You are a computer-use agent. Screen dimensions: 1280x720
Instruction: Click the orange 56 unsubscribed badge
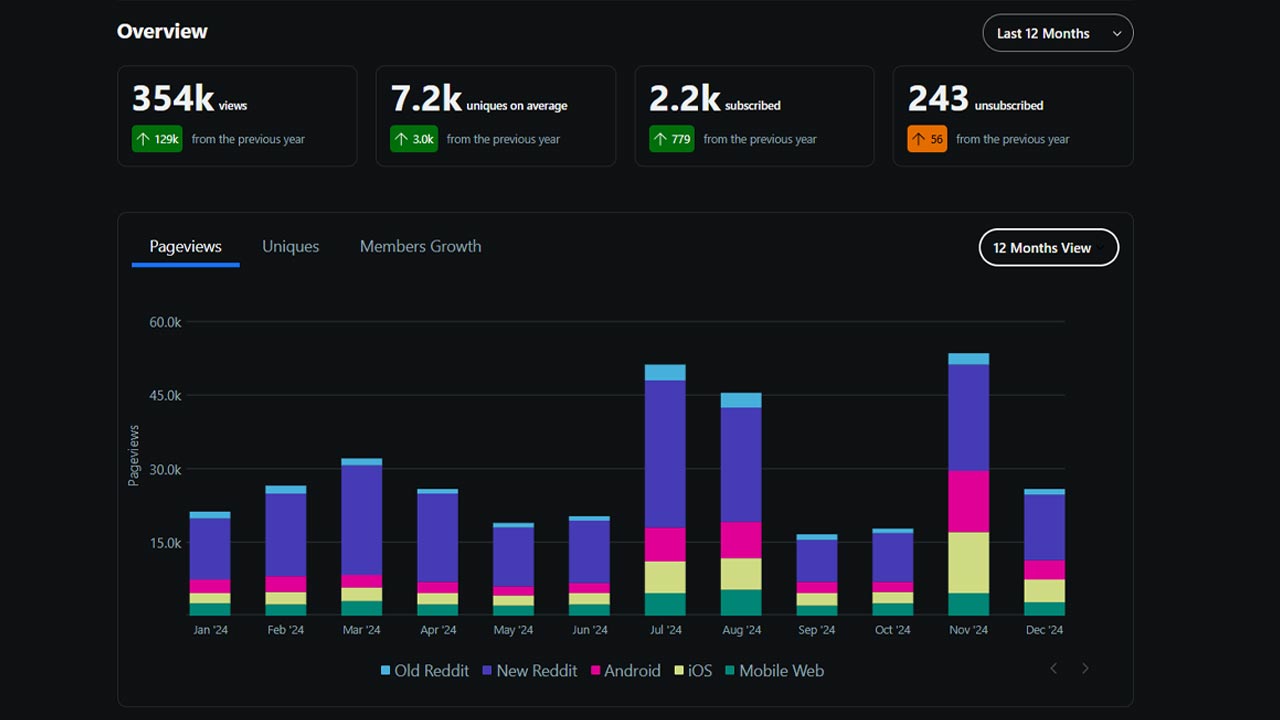pyautogui.click(x=927, y=139)
